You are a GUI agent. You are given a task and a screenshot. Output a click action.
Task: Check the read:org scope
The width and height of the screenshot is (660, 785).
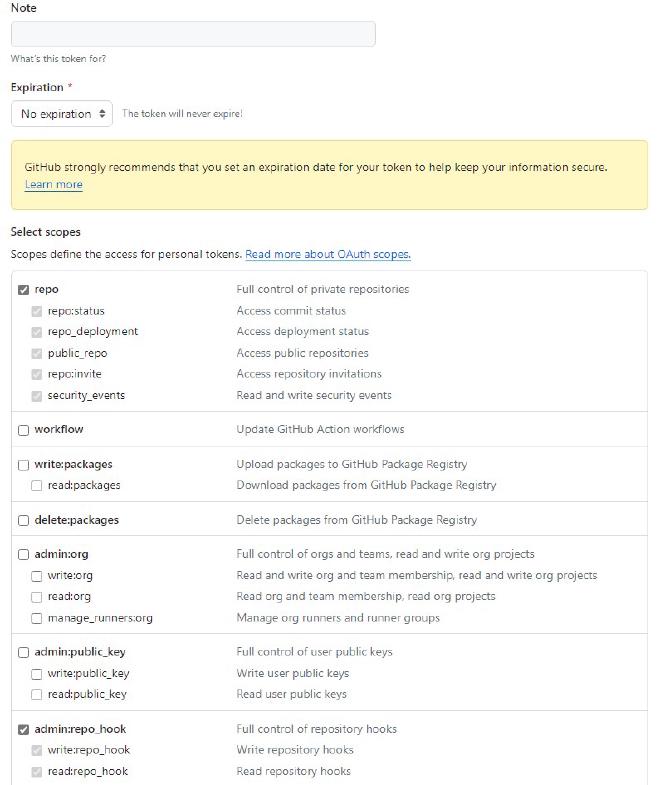37,597
